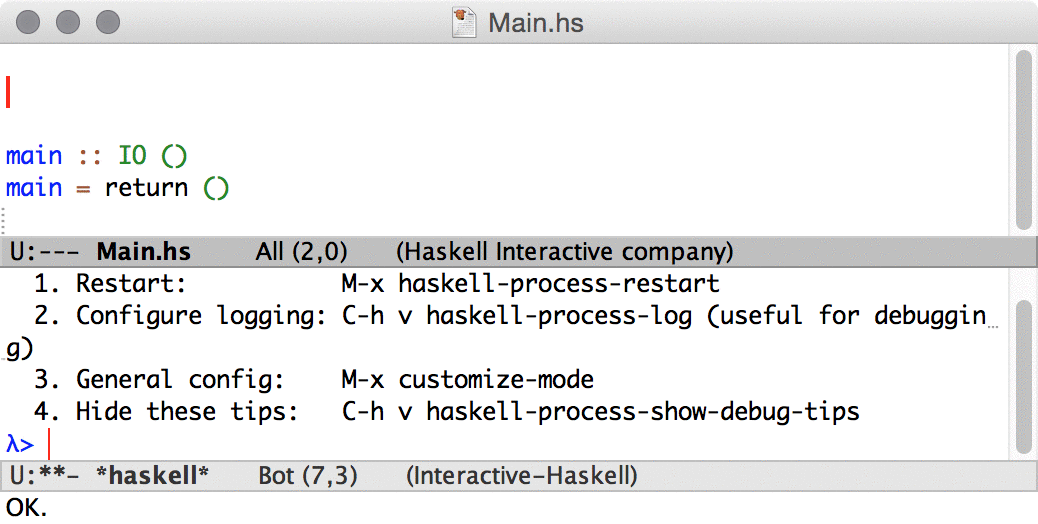1038x524 pixels.
Task: Close the Emacs window with red button
Action: tap(30, 21)
